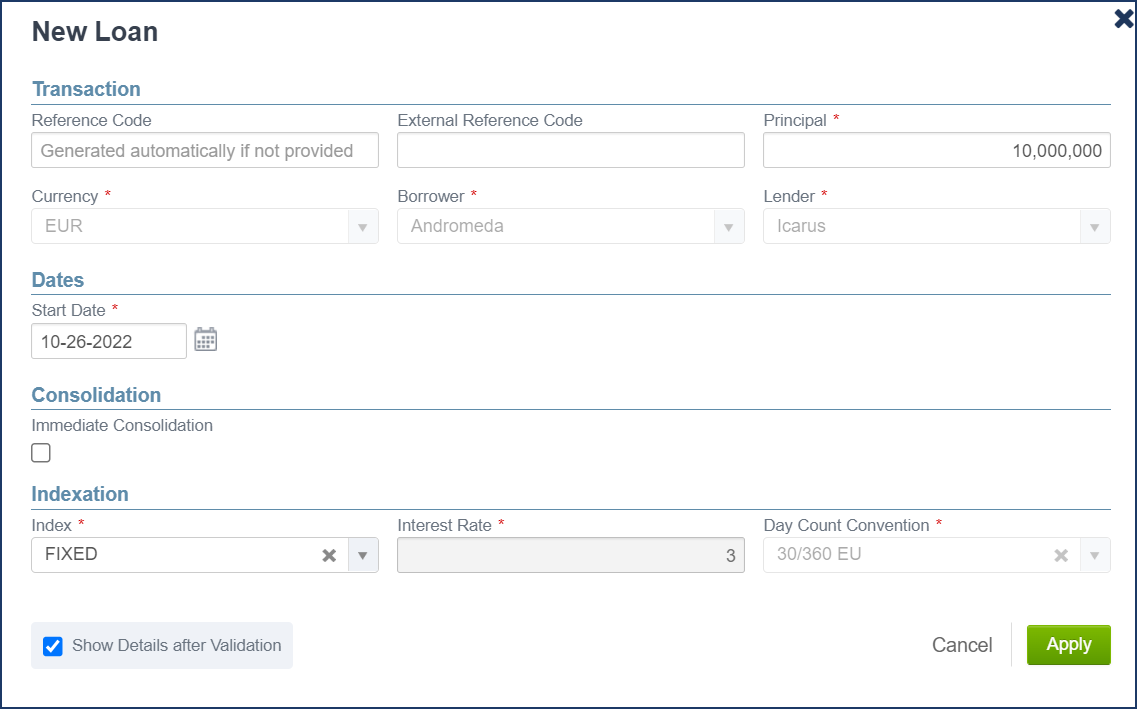Open the Start Date calendar picker
This screenshot has width=1137, height=709.
pyautogui.click(x=205, y=340)
